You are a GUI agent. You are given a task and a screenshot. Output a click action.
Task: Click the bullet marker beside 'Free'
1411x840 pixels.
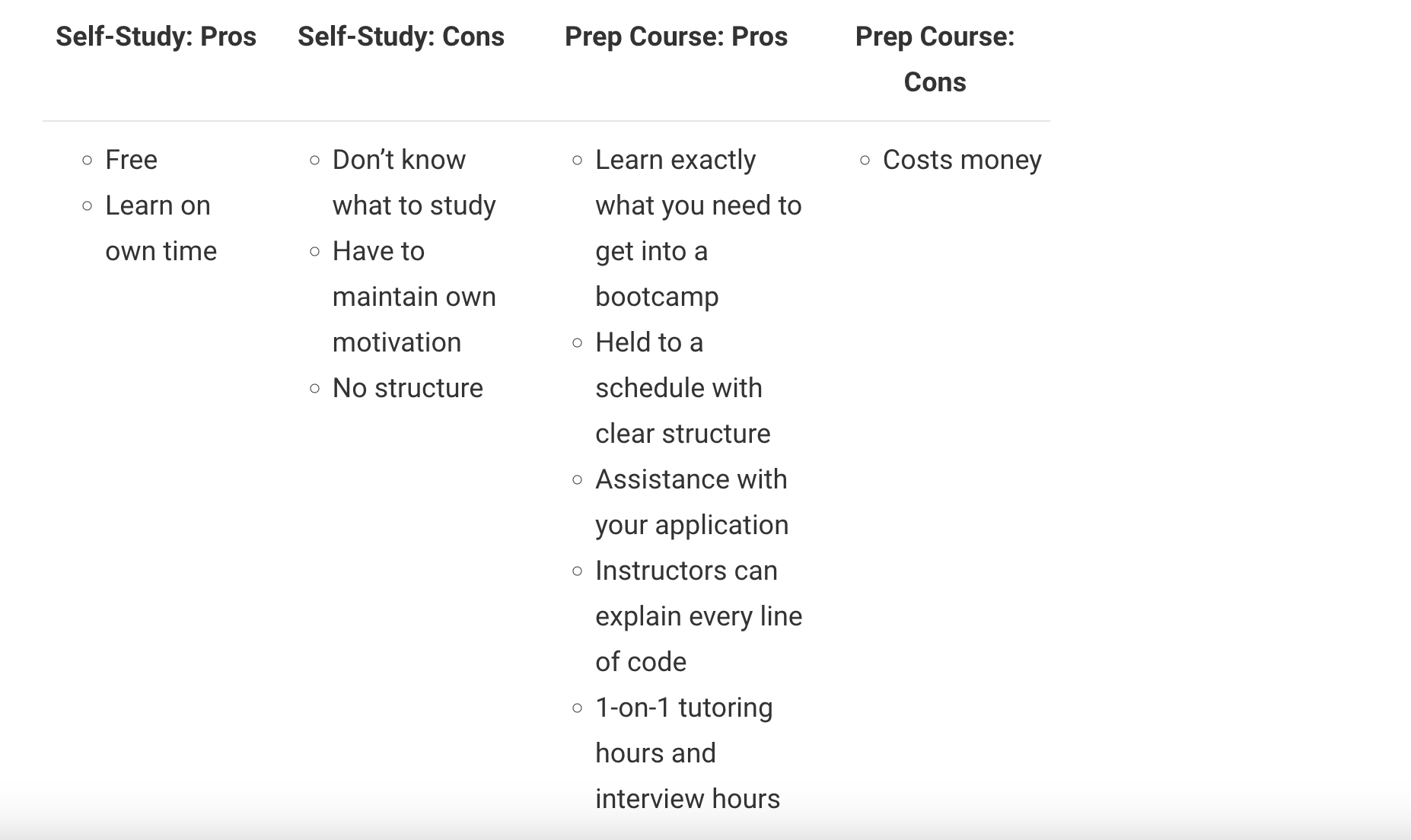tap(88, 161)
